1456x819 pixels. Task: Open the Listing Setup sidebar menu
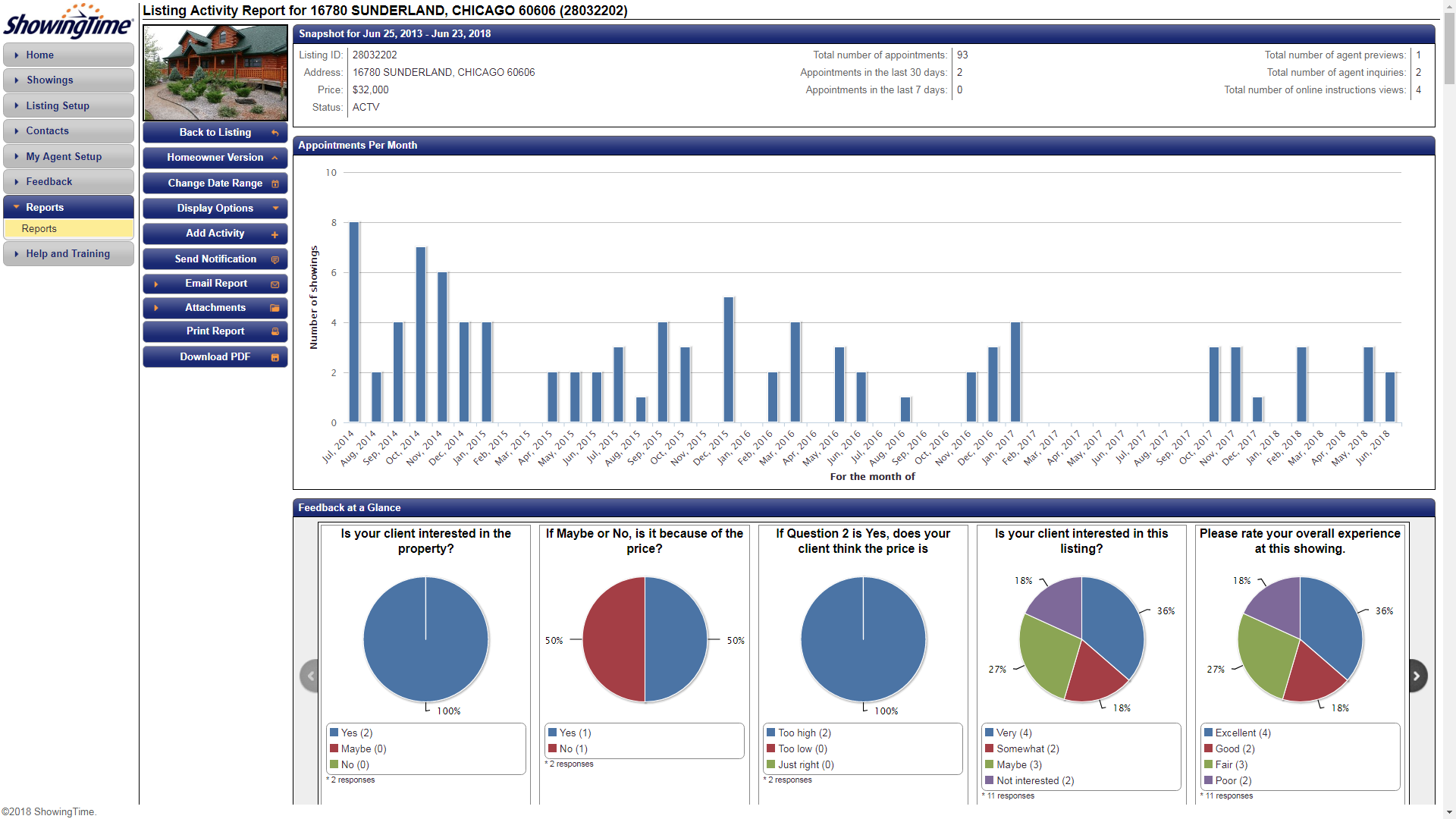(58, 106)
